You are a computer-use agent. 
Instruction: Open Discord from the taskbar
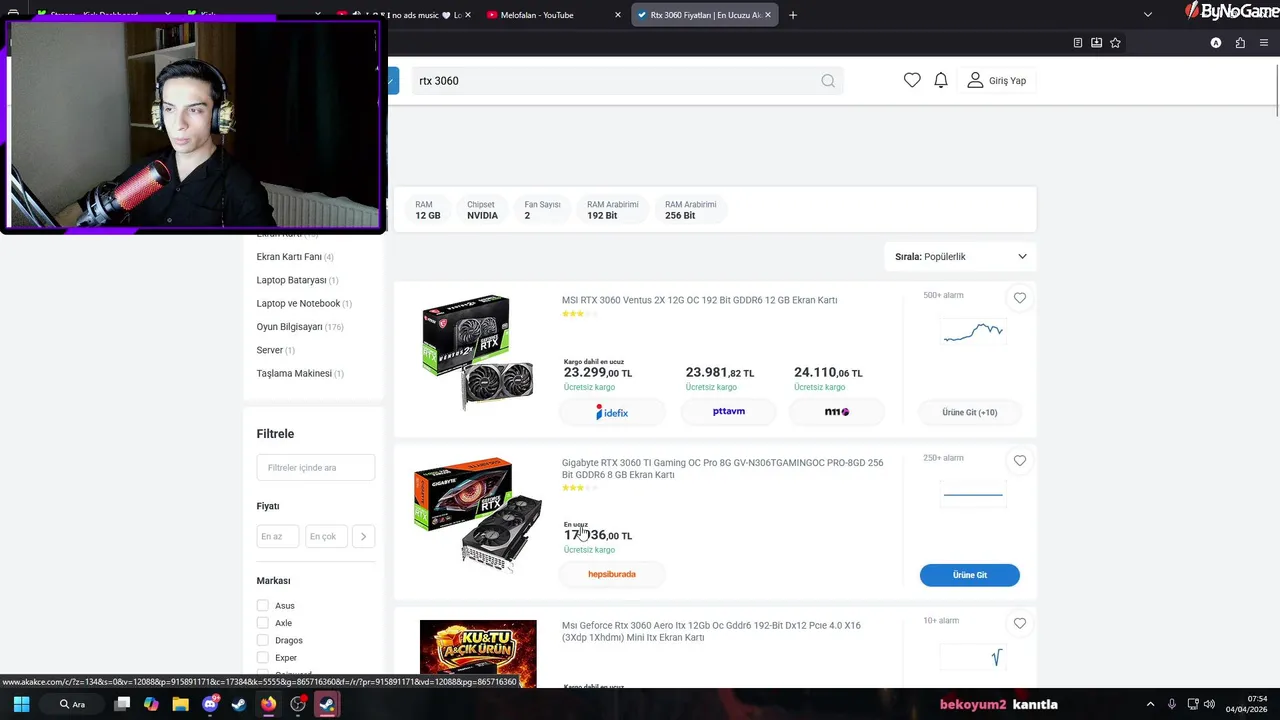click(210, 704)
